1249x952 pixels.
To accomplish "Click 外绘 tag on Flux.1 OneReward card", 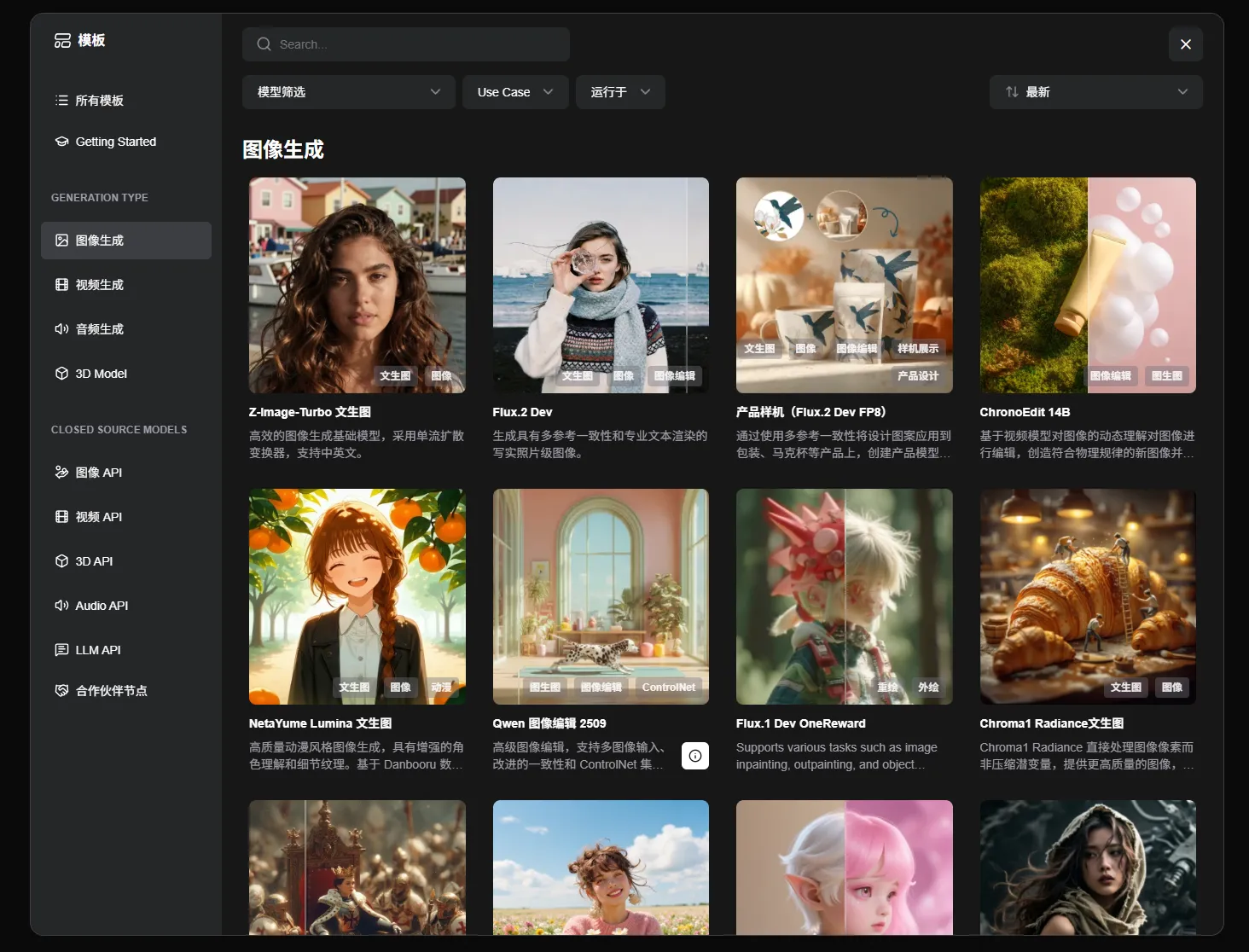I will pos(928,688).
